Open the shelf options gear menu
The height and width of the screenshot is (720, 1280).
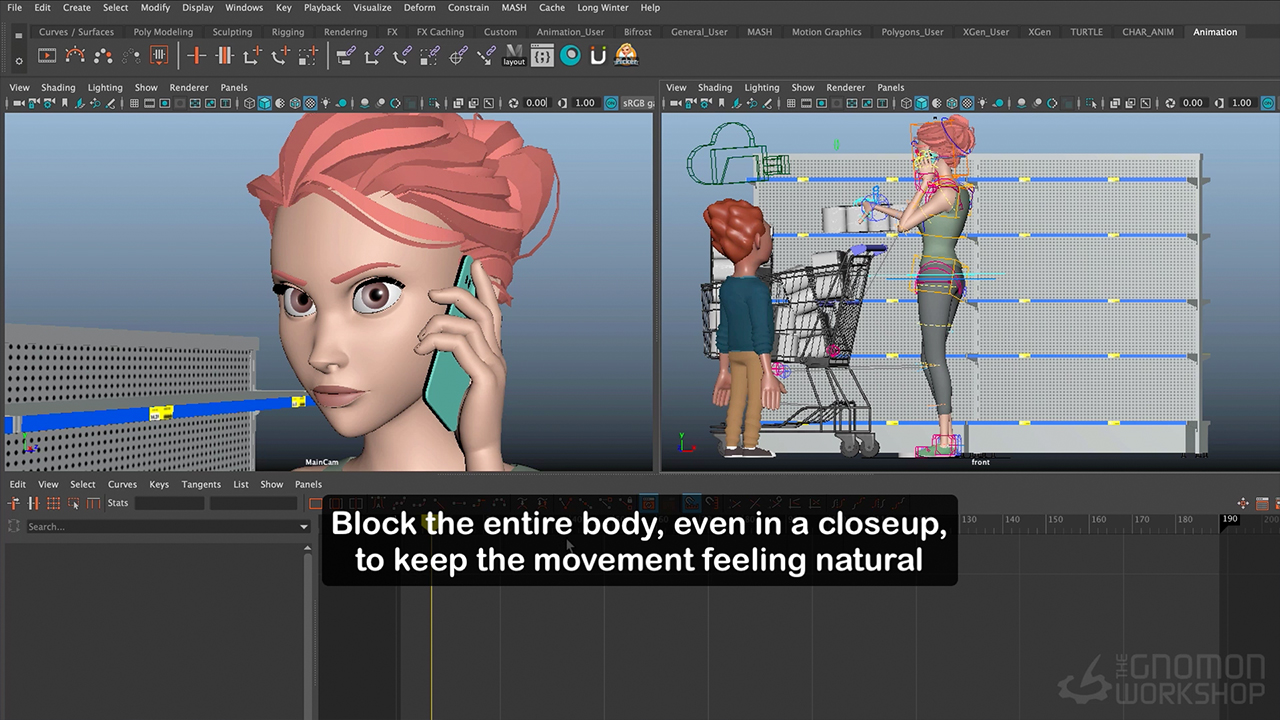(18, 61)
